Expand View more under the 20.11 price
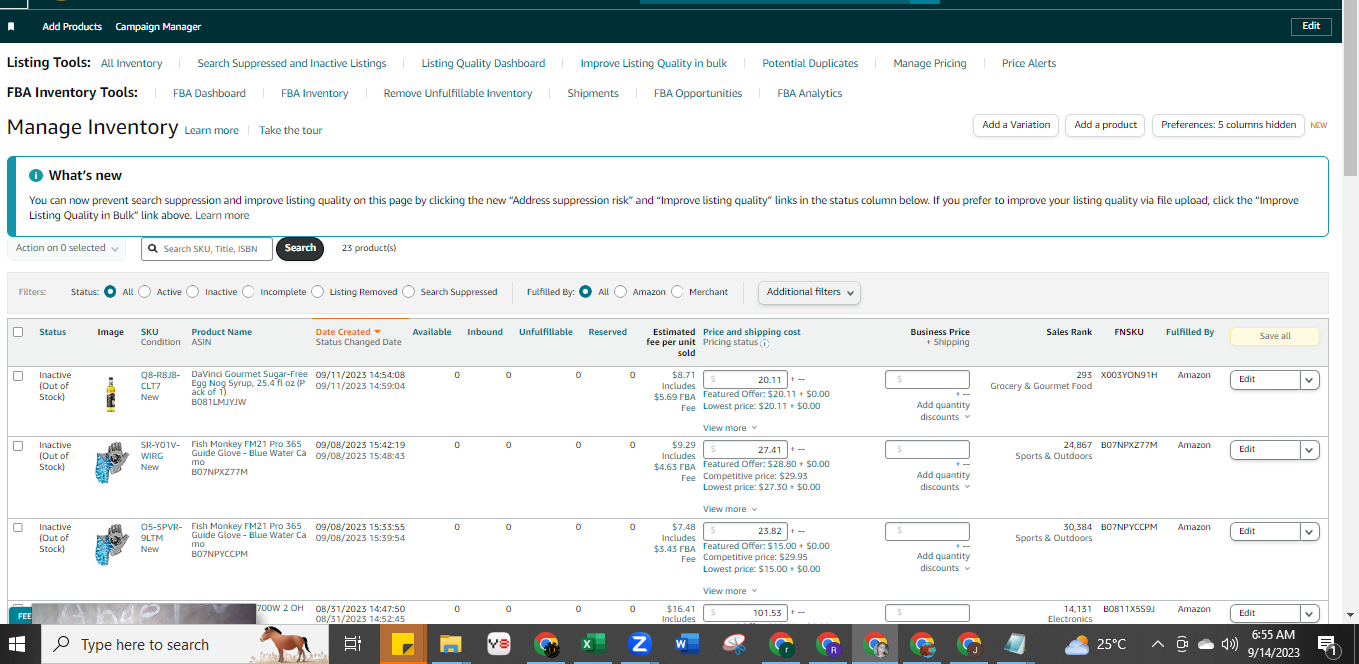1359x664 pixels. coord(730,428)
